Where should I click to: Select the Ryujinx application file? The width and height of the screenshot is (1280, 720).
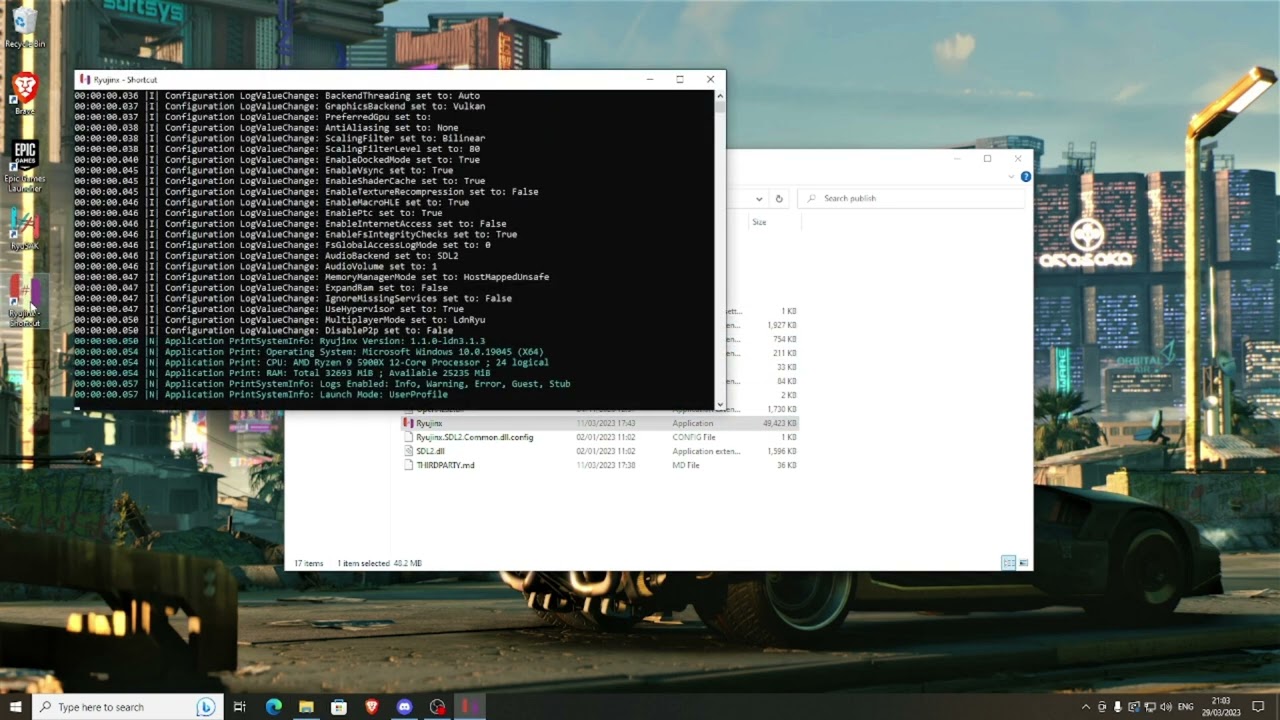429,423
